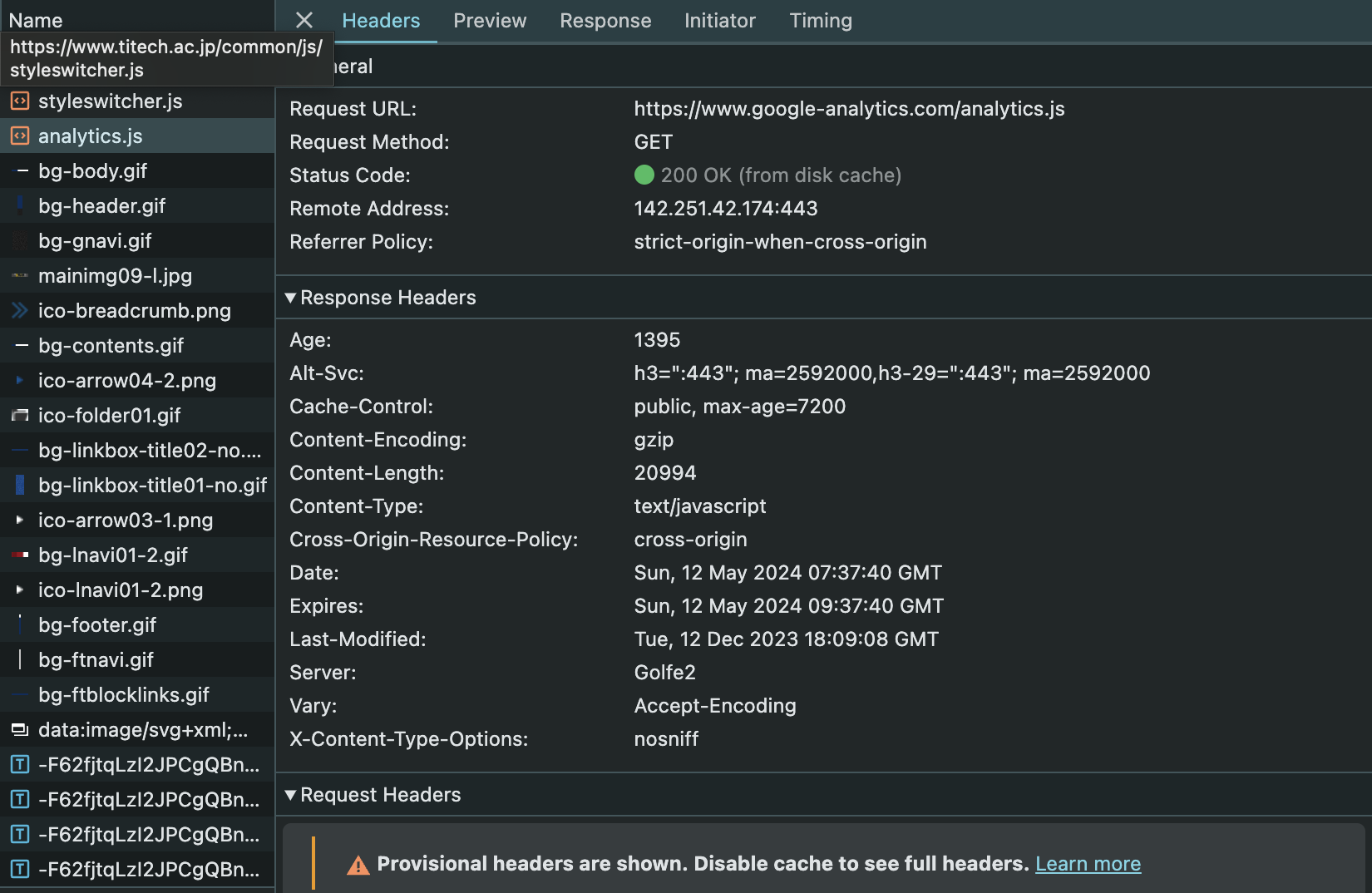Click the Content-Length value 20994
1372x893 pixels.
[x=665, y=473]
